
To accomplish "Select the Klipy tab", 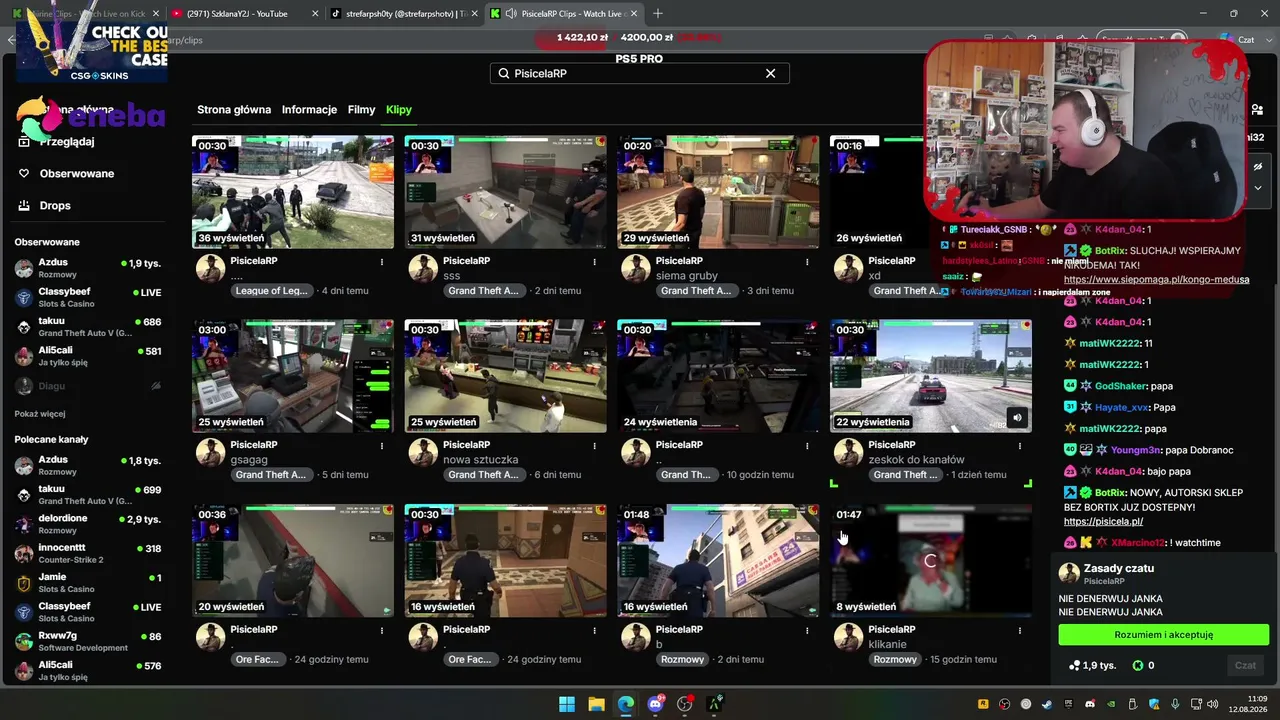I will click(399, 110).
